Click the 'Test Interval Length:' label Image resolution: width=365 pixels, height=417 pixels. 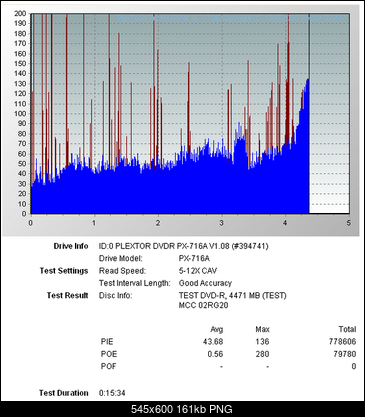pos(134,283)
